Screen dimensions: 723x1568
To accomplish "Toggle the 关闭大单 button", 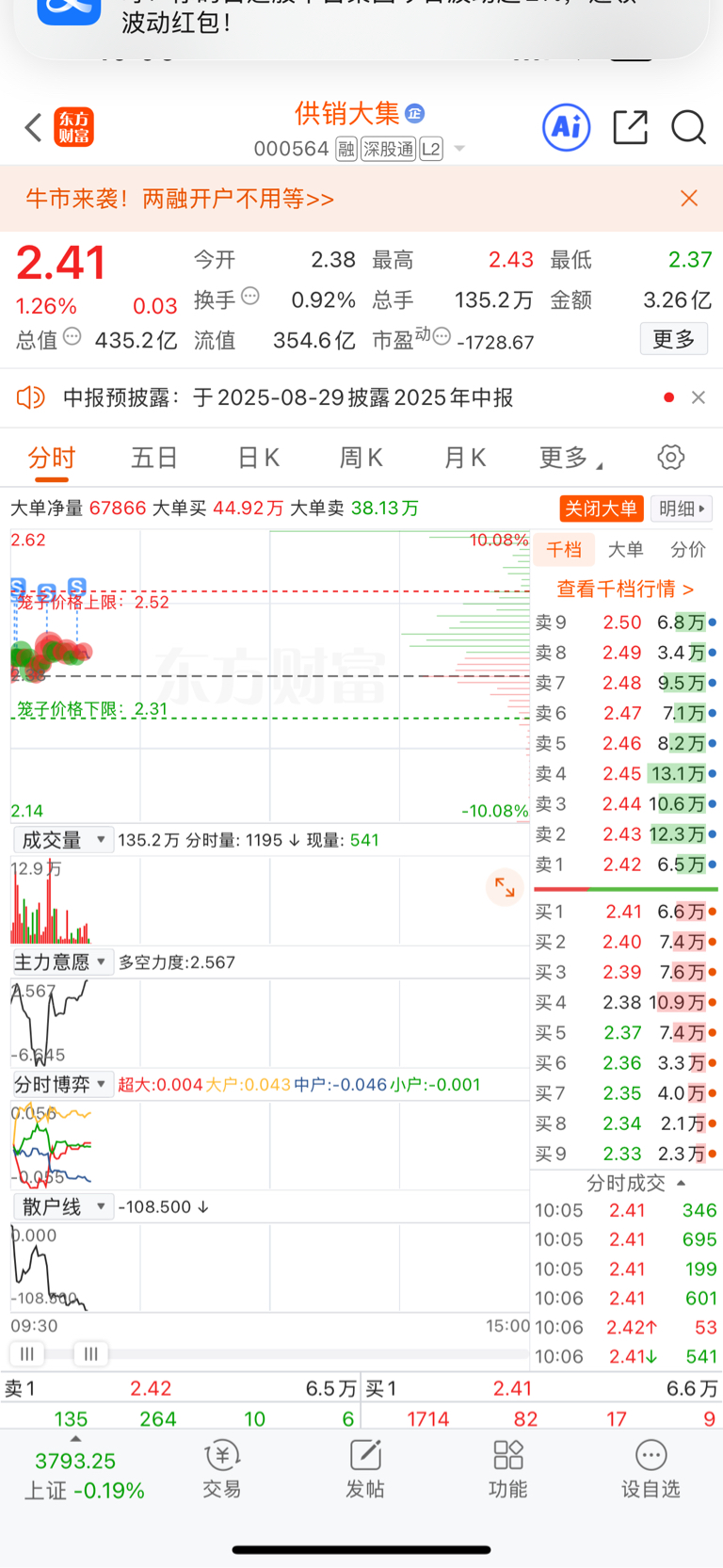I will pos(601,509).
